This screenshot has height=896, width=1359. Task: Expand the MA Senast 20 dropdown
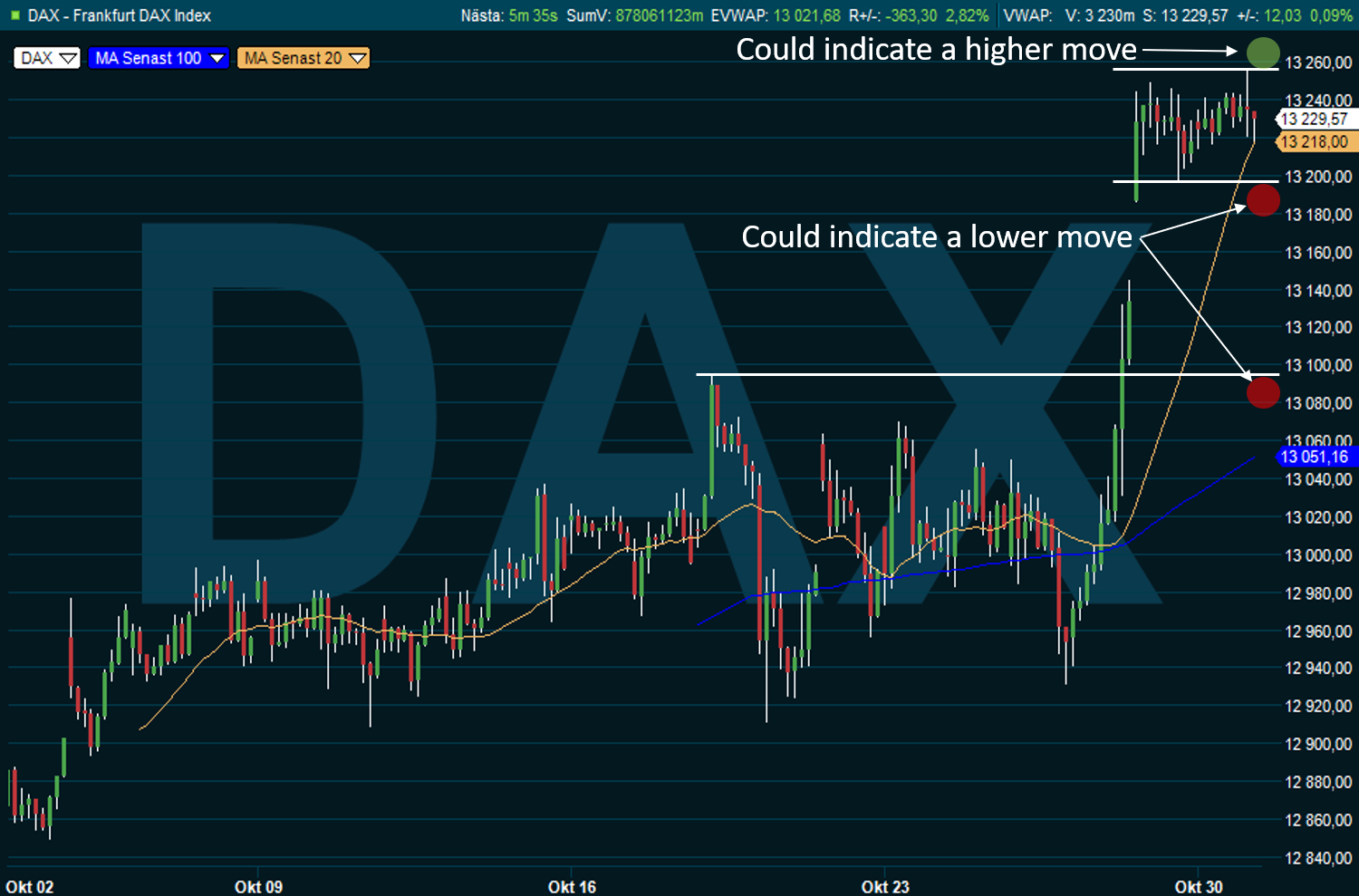304,58
